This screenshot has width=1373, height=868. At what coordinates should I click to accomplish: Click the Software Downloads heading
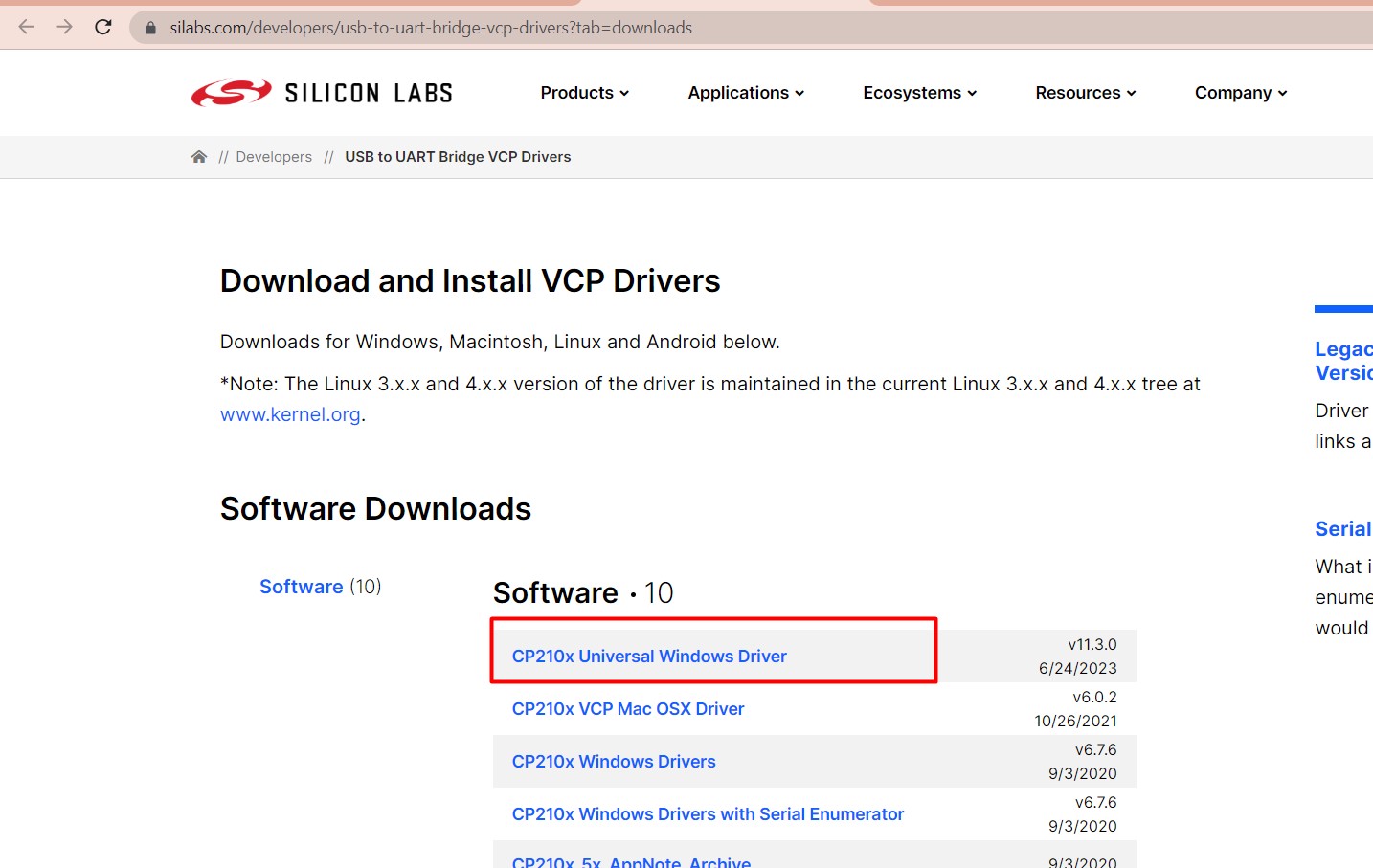coord(375,509)
